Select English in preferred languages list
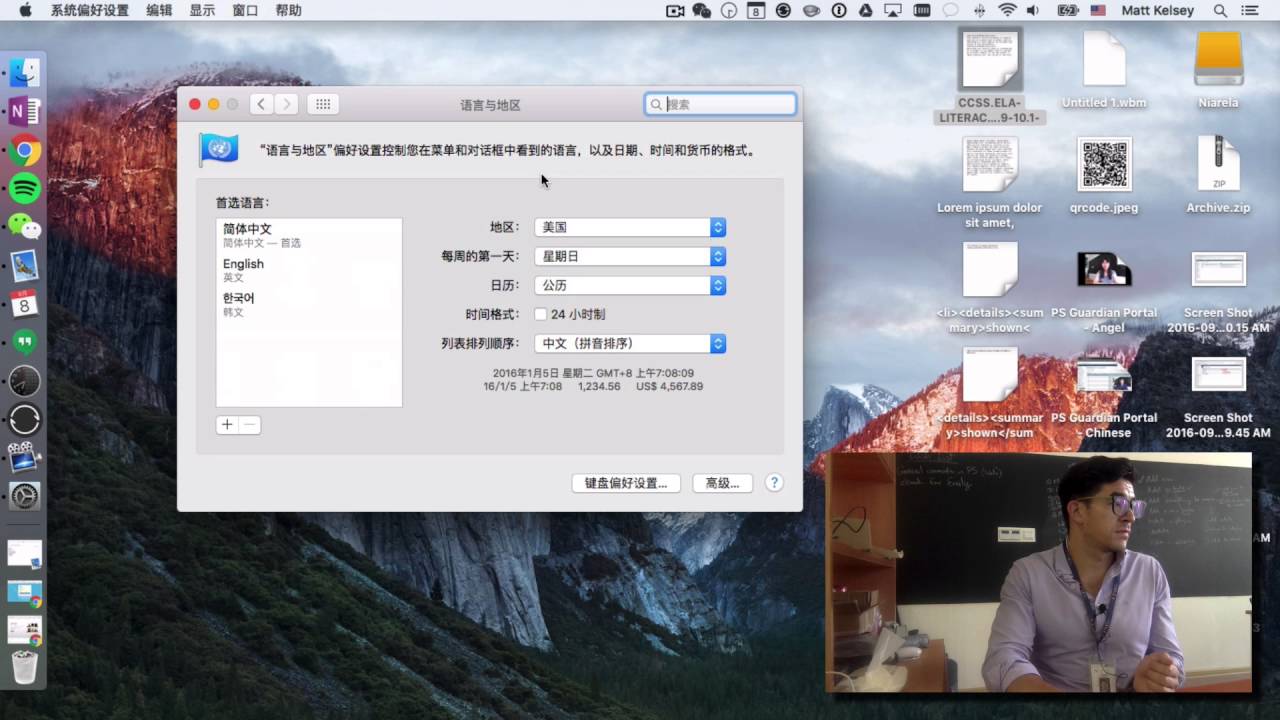The image size is (1280, 720). [309, 270]
